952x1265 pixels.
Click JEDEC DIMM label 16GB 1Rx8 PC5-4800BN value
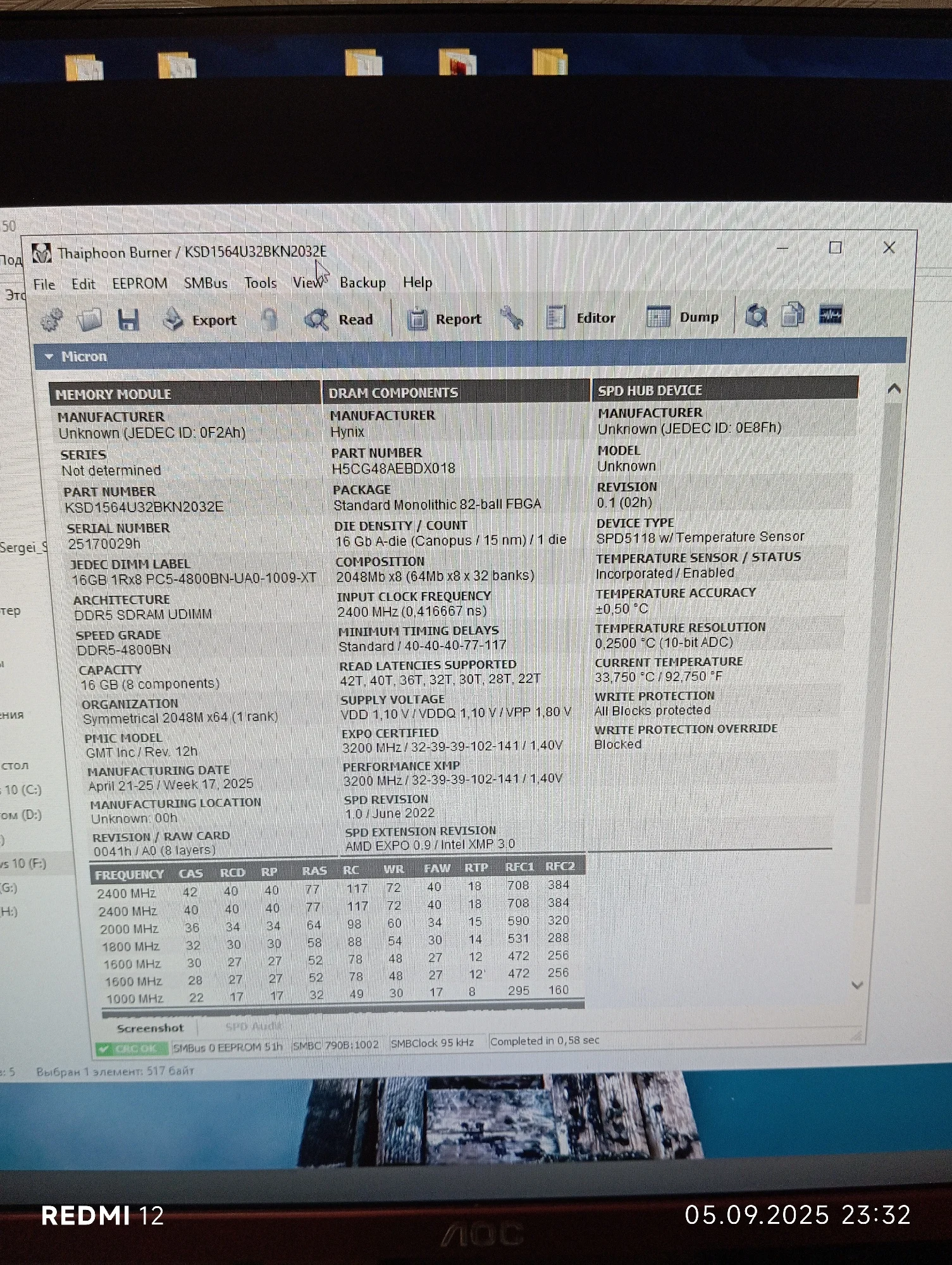194,579
